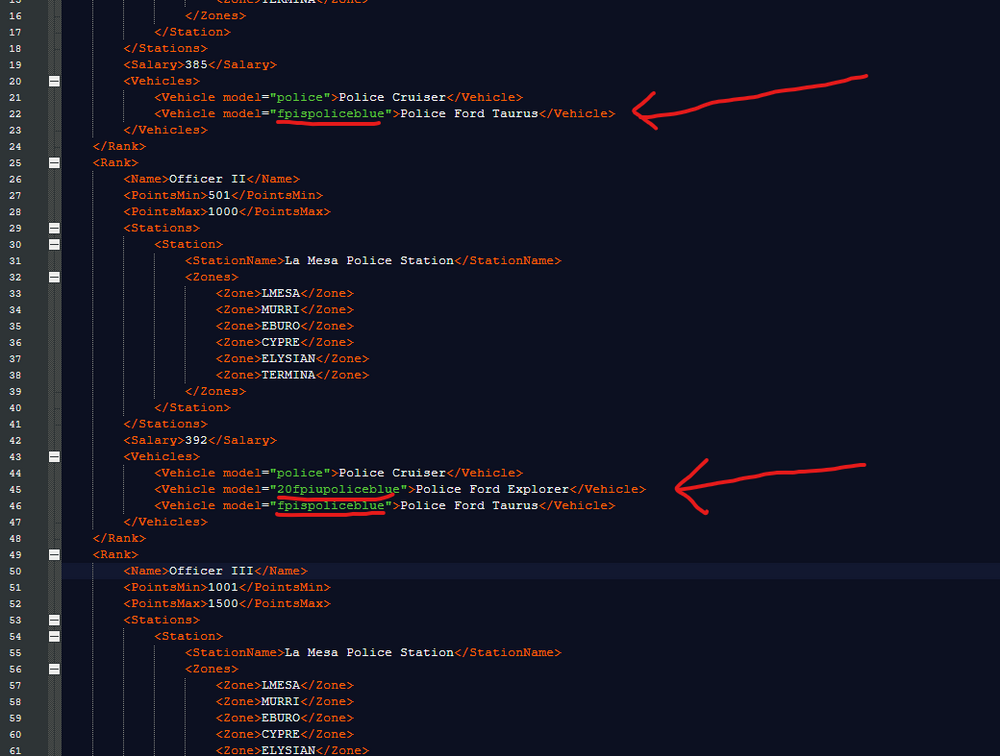The width and height of the screenshot is (1000, 756).
Task: Collapse the Rank element on line 25
Action: pyautogui.click(x=54, y=162)
